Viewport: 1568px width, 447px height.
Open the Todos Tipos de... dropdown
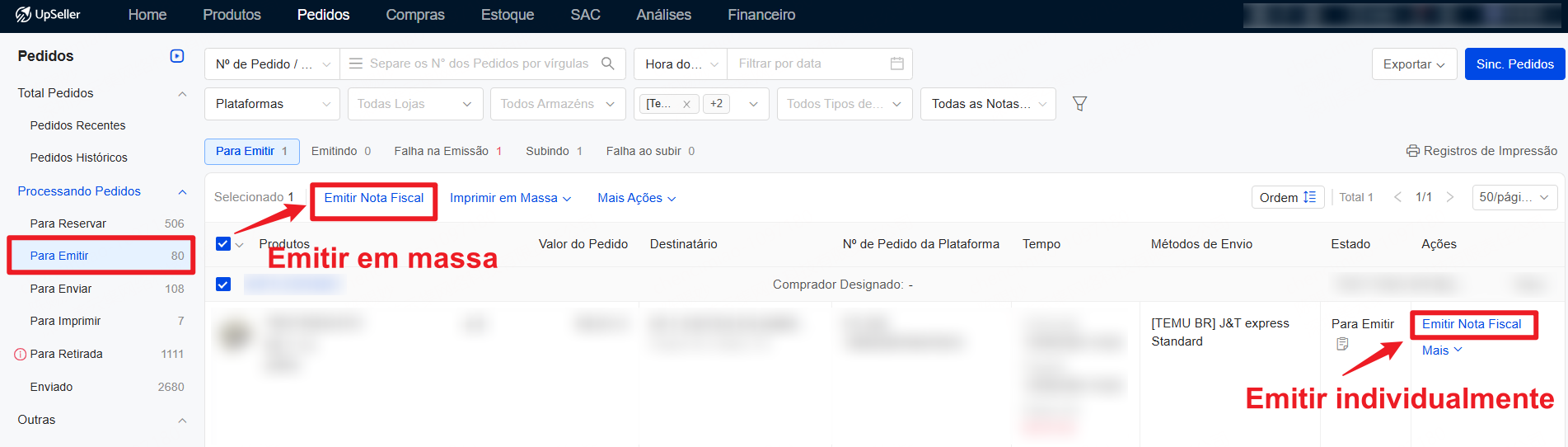(845, 104)
